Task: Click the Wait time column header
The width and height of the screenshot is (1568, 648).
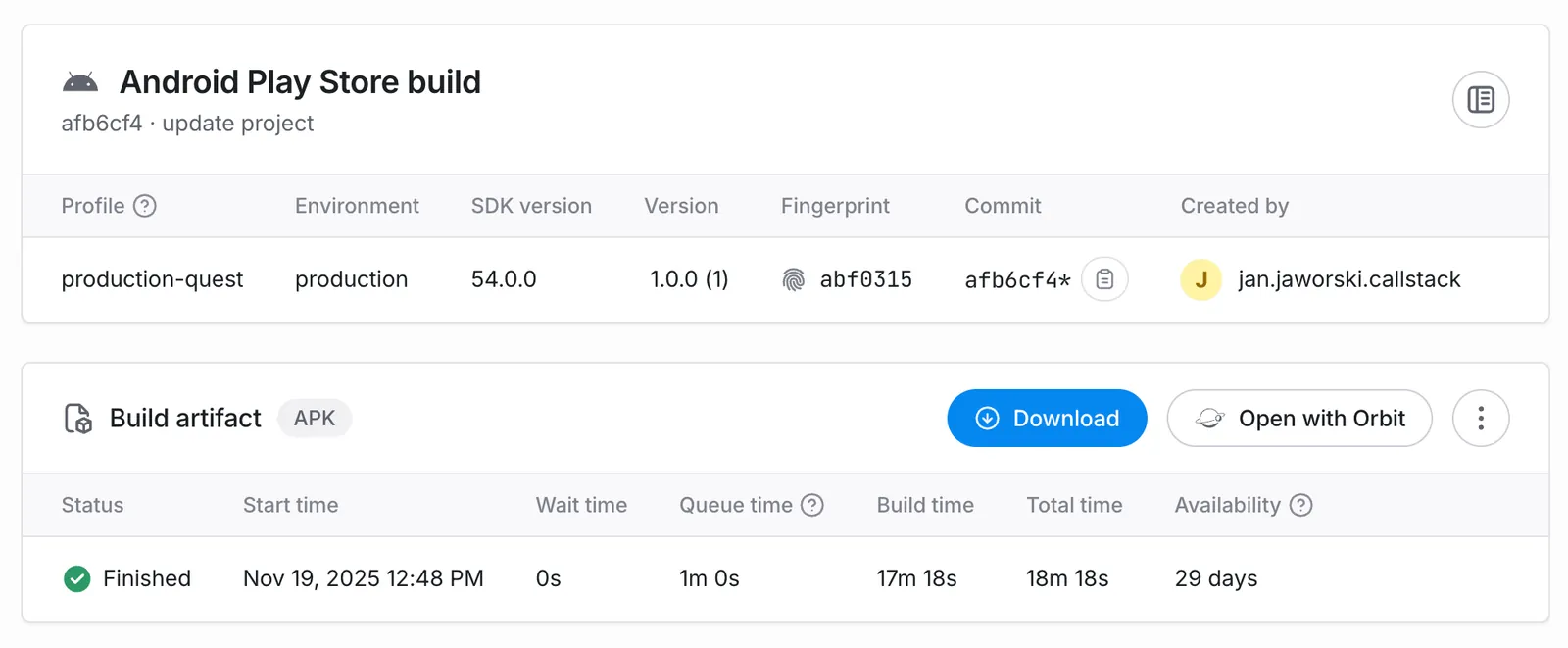Action: (581, 505)
